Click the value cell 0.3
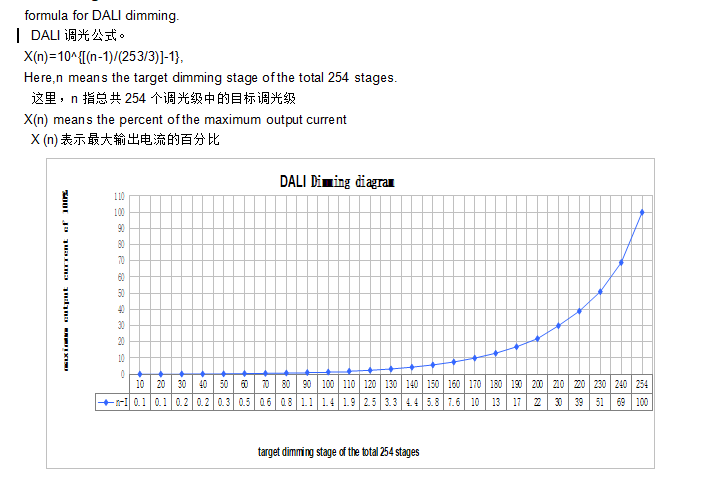 point(224,402)
